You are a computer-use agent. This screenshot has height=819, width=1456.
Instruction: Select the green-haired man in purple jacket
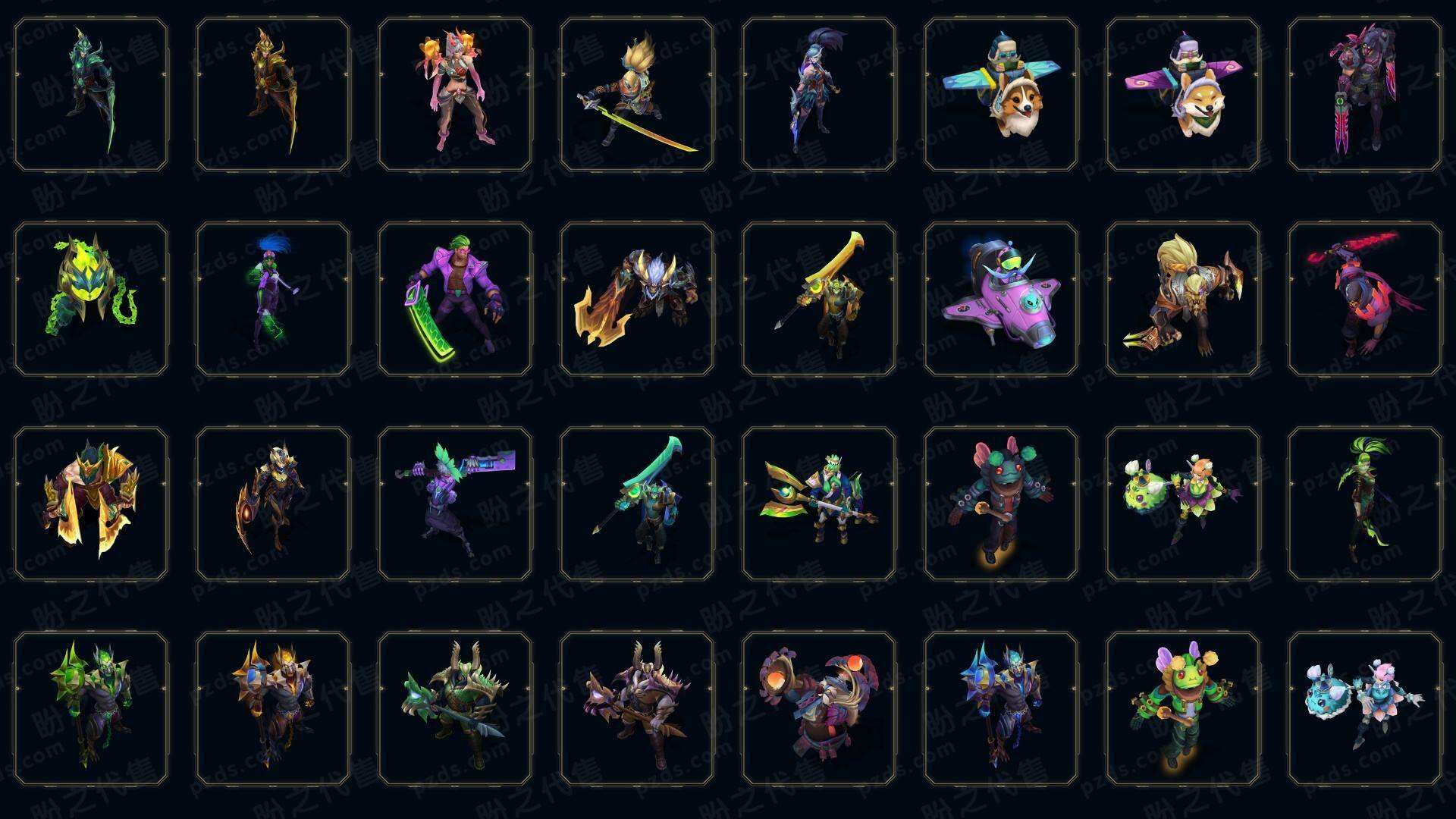point(455,299)
